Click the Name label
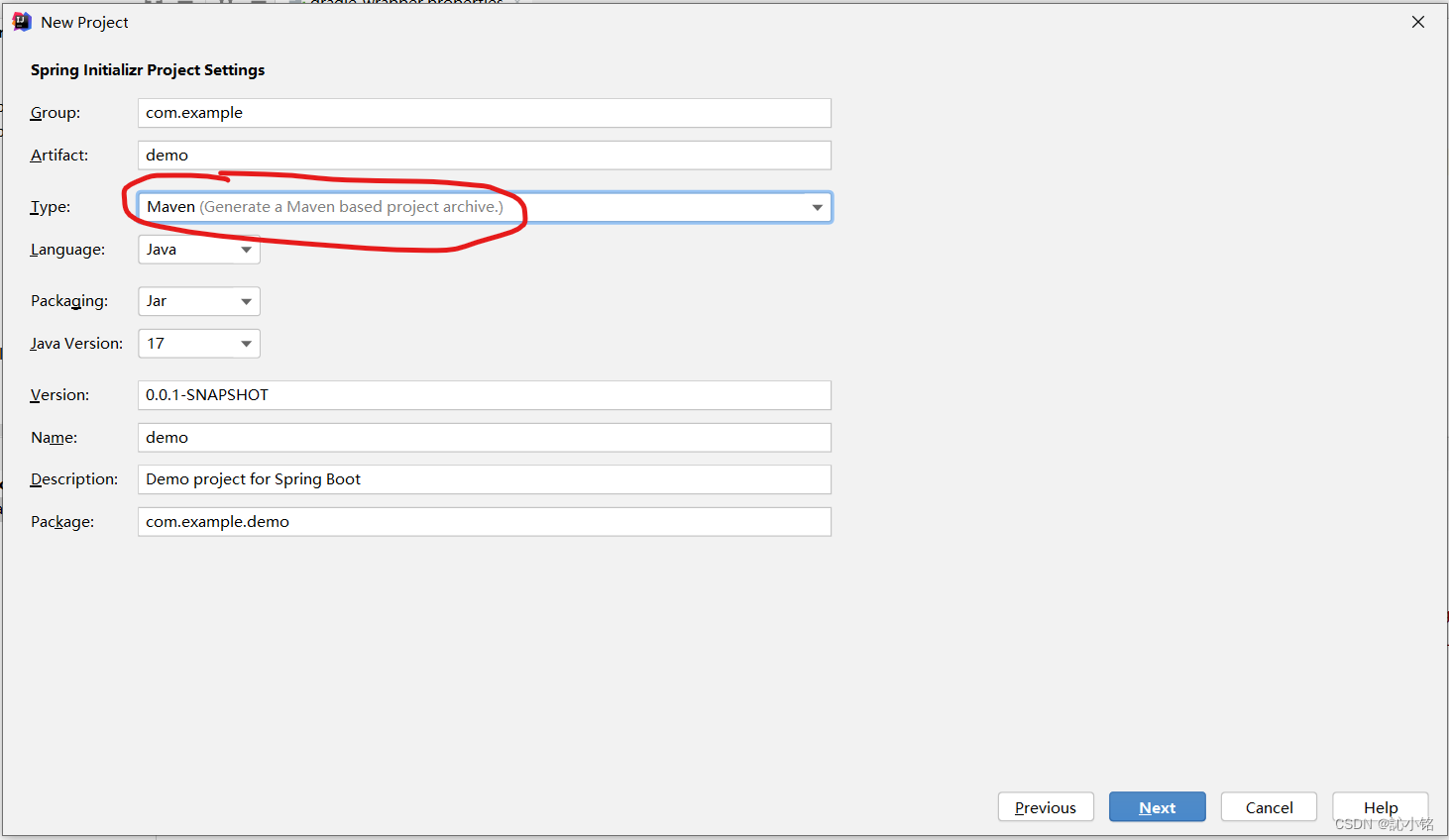 click(x=54, y=438)
